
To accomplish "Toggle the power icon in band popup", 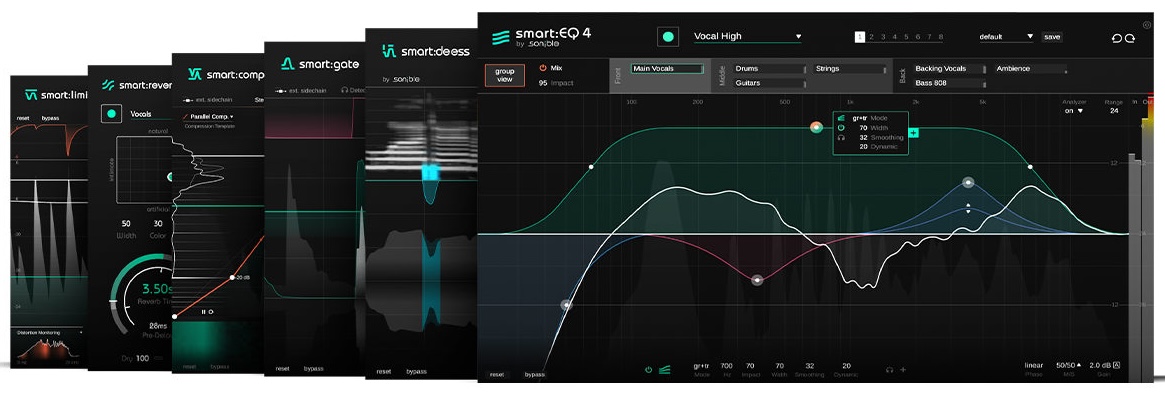I will click(x=841, y=127).
